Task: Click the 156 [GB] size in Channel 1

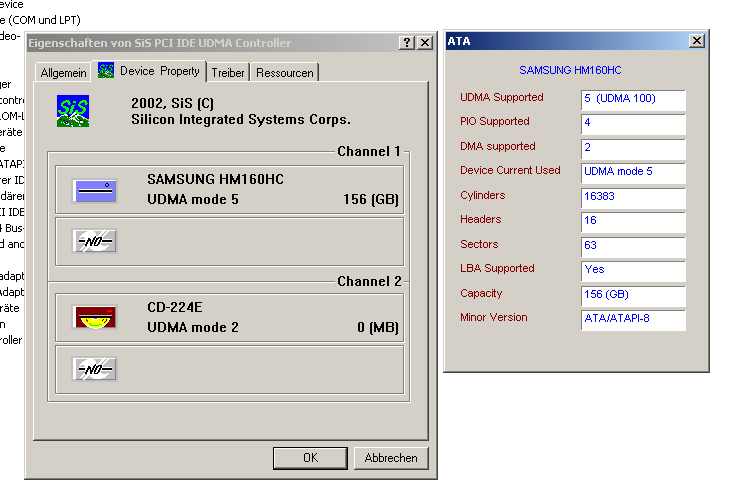Action: click(x=371, y=200)
